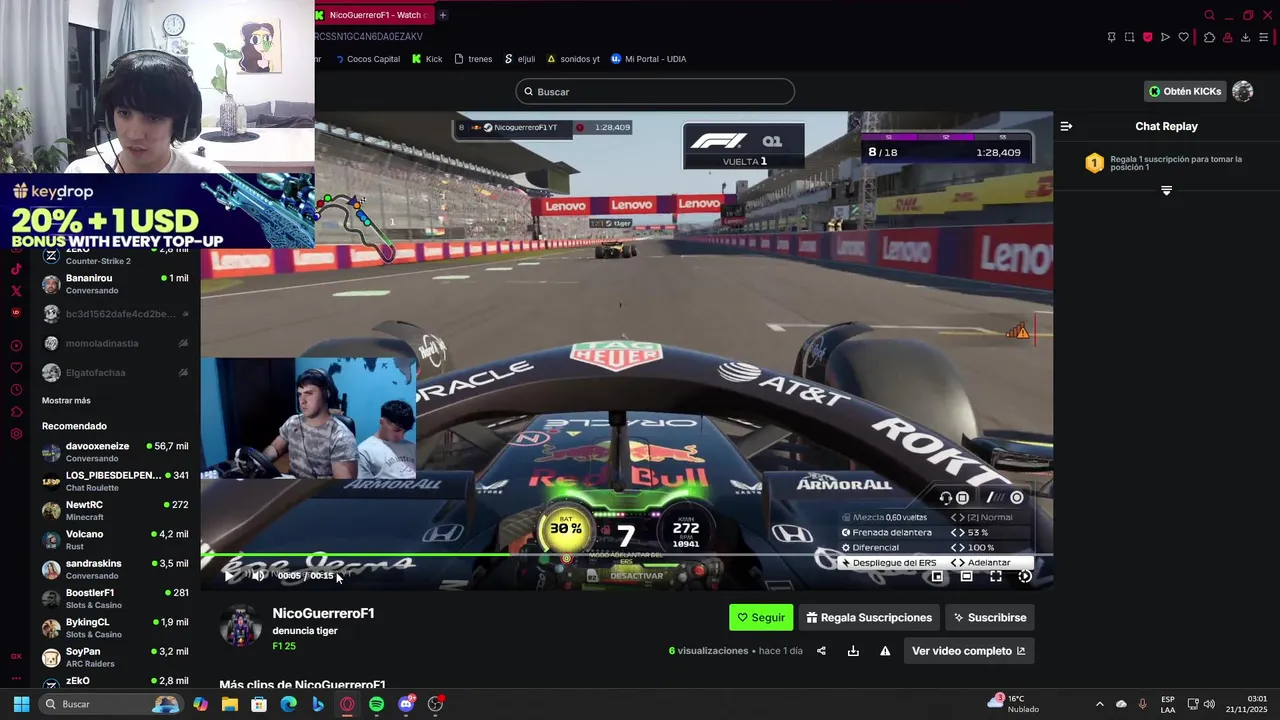Open sidebar settings gear icon
The width and height of the screenshot is (1280, 720).
(x=16, y=434)
